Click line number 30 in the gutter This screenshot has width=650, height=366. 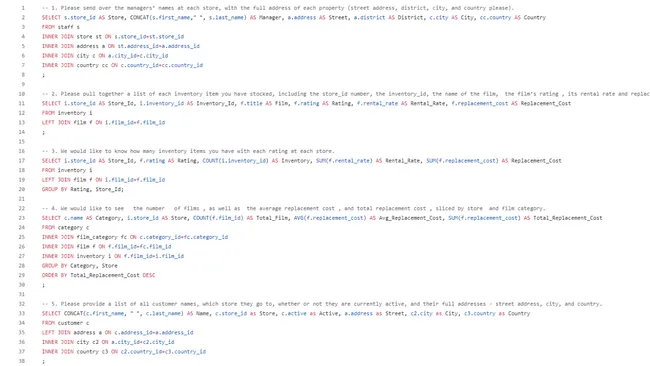point(22,284)
